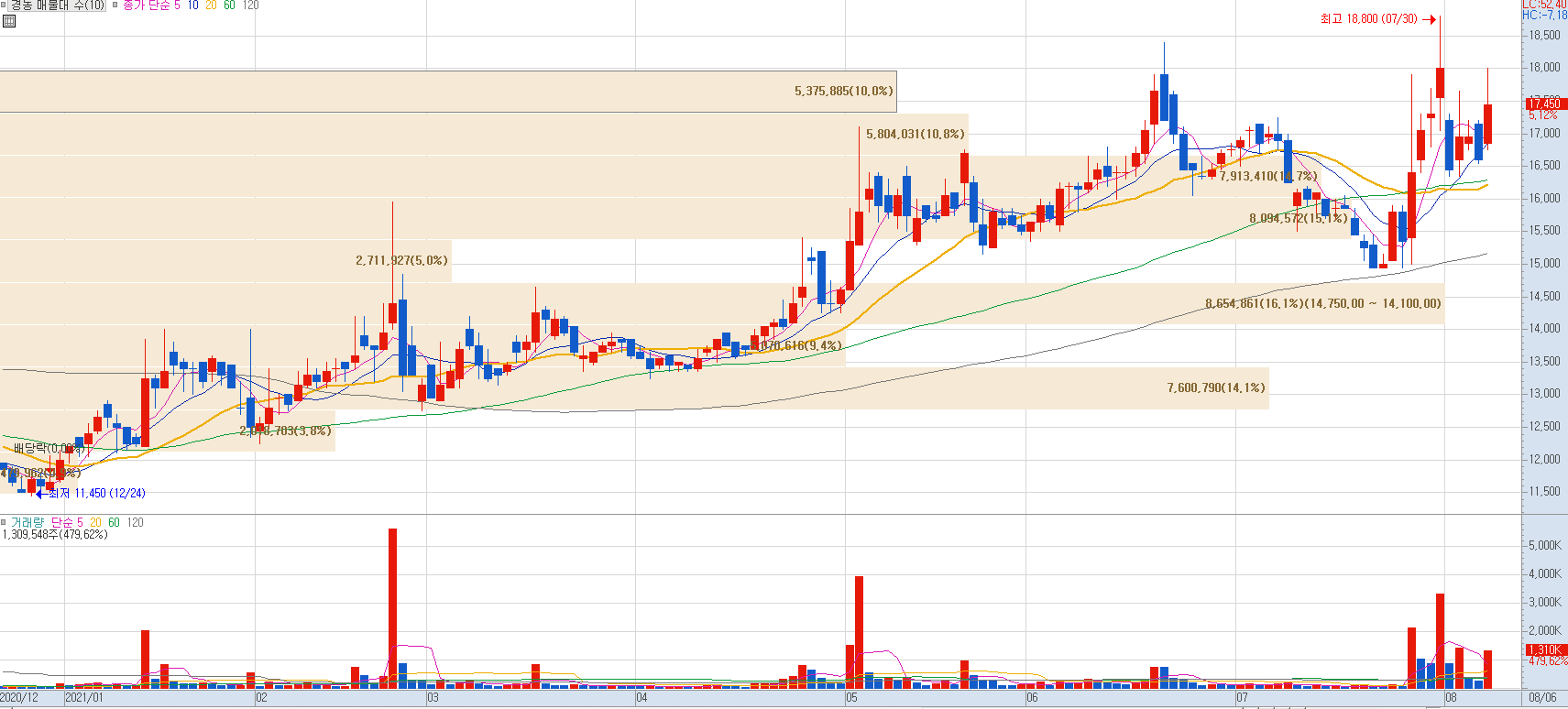Click the 08/06 date in bottom right
The width and height of the screenshot is (1568, 709).
coord(1542,698)
